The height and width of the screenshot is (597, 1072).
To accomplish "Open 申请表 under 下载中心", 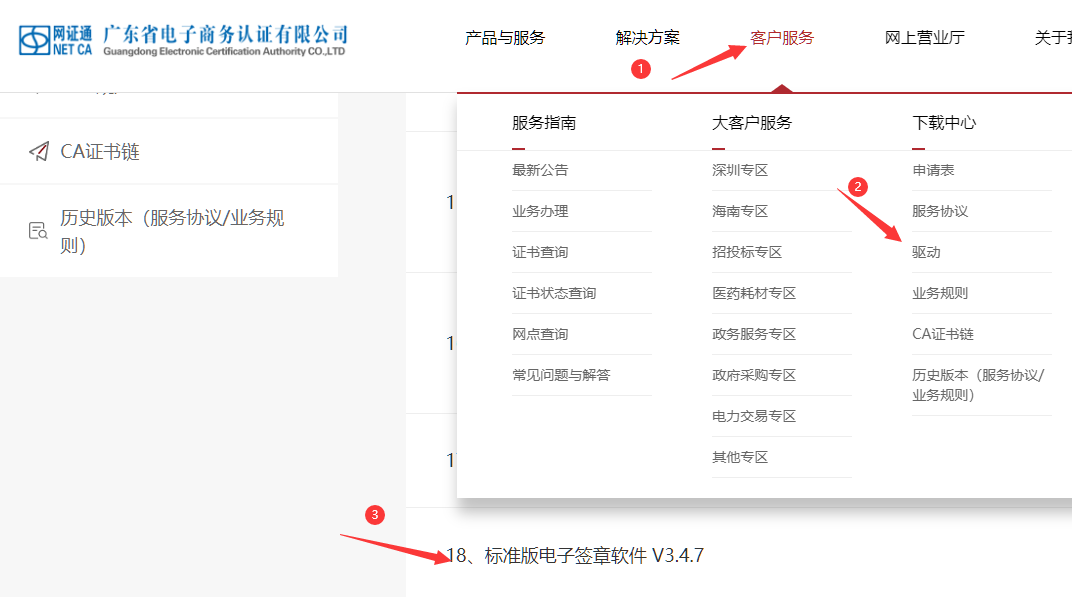I will pyautogui.click(x=933, y=170).
